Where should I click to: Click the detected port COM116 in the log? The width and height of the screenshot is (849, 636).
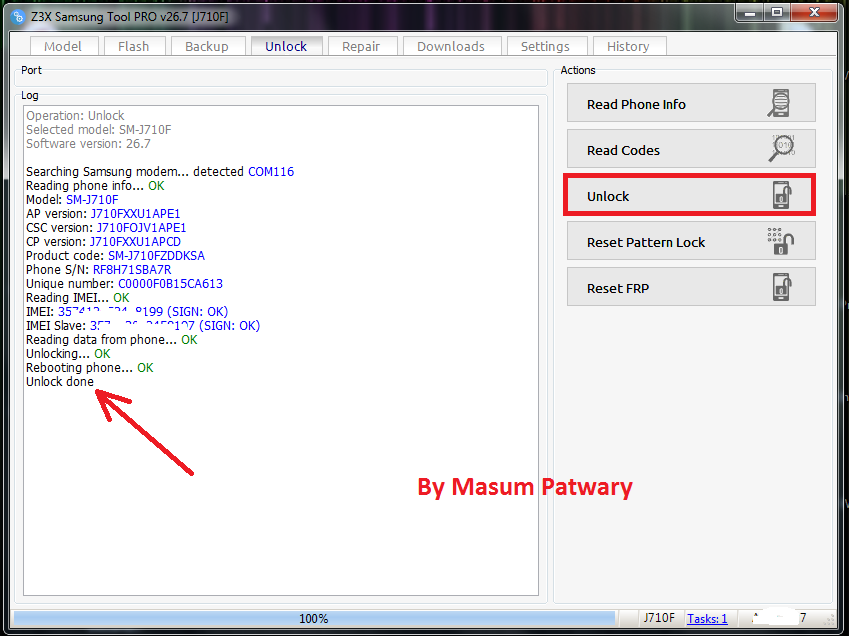[x=271, y=172]
